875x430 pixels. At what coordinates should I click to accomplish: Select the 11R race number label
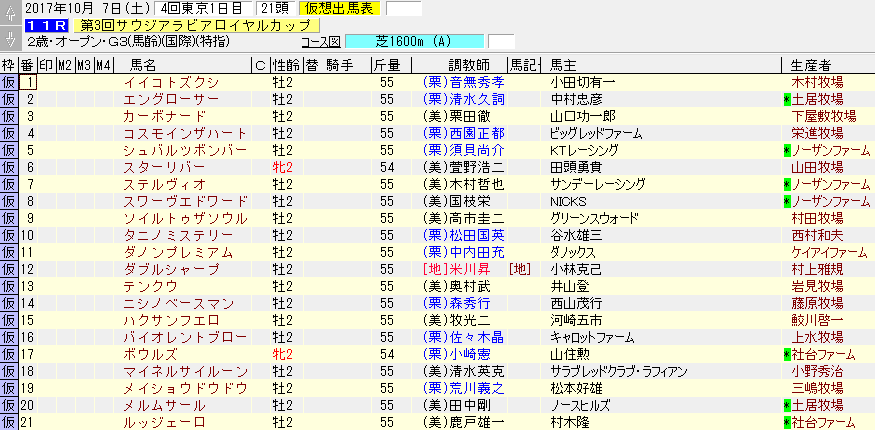[x=46, y=25]
